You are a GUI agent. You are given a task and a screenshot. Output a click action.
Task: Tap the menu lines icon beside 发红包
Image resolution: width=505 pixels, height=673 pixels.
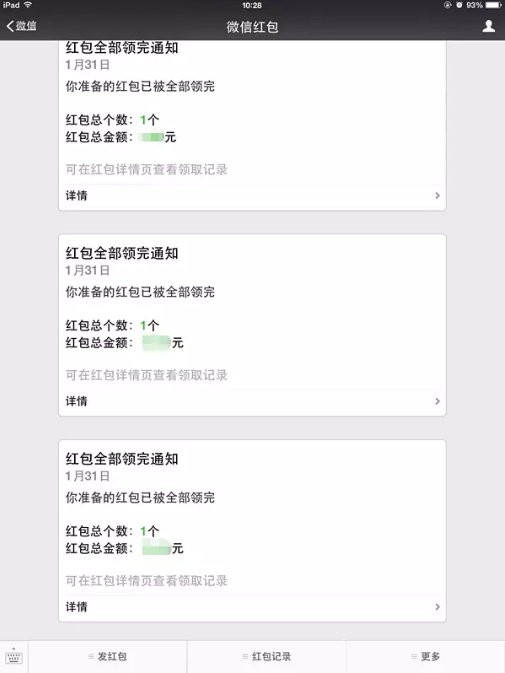click(x=91, y=657)
